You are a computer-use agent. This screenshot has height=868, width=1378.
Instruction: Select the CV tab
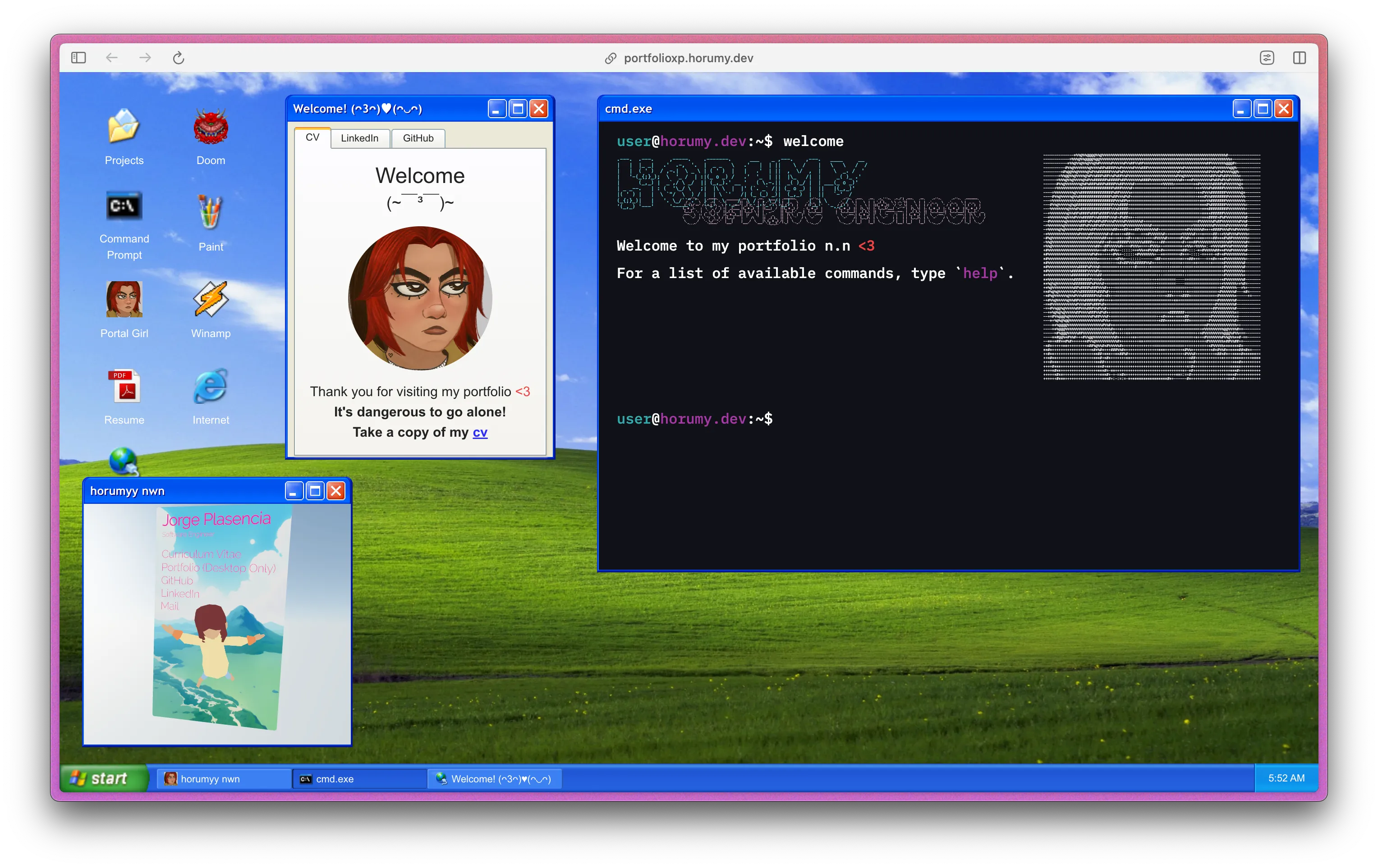click(312, 138)
